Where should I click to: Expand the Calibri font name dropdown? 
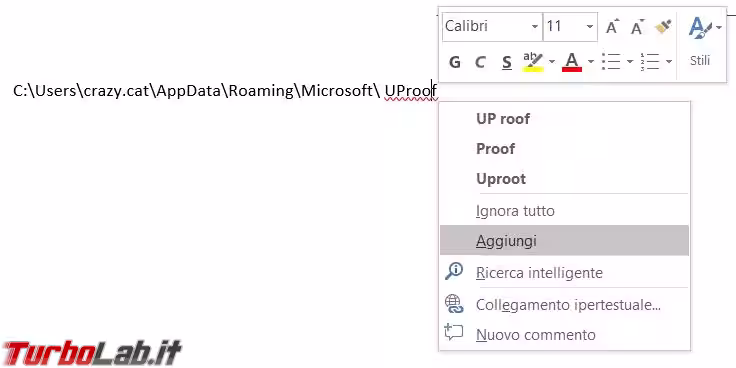point(535,27)
